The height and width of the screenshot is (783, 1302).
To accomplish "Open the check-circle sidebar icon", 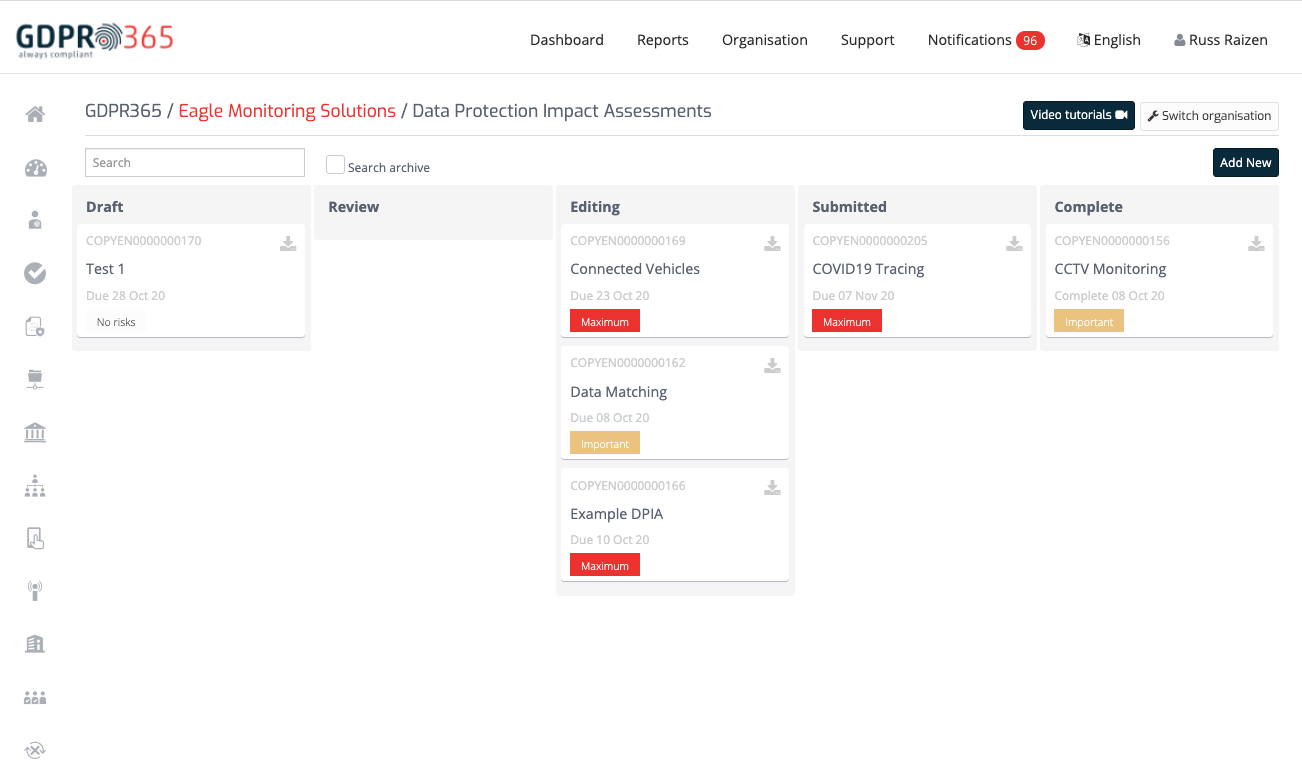I will 35,273.
